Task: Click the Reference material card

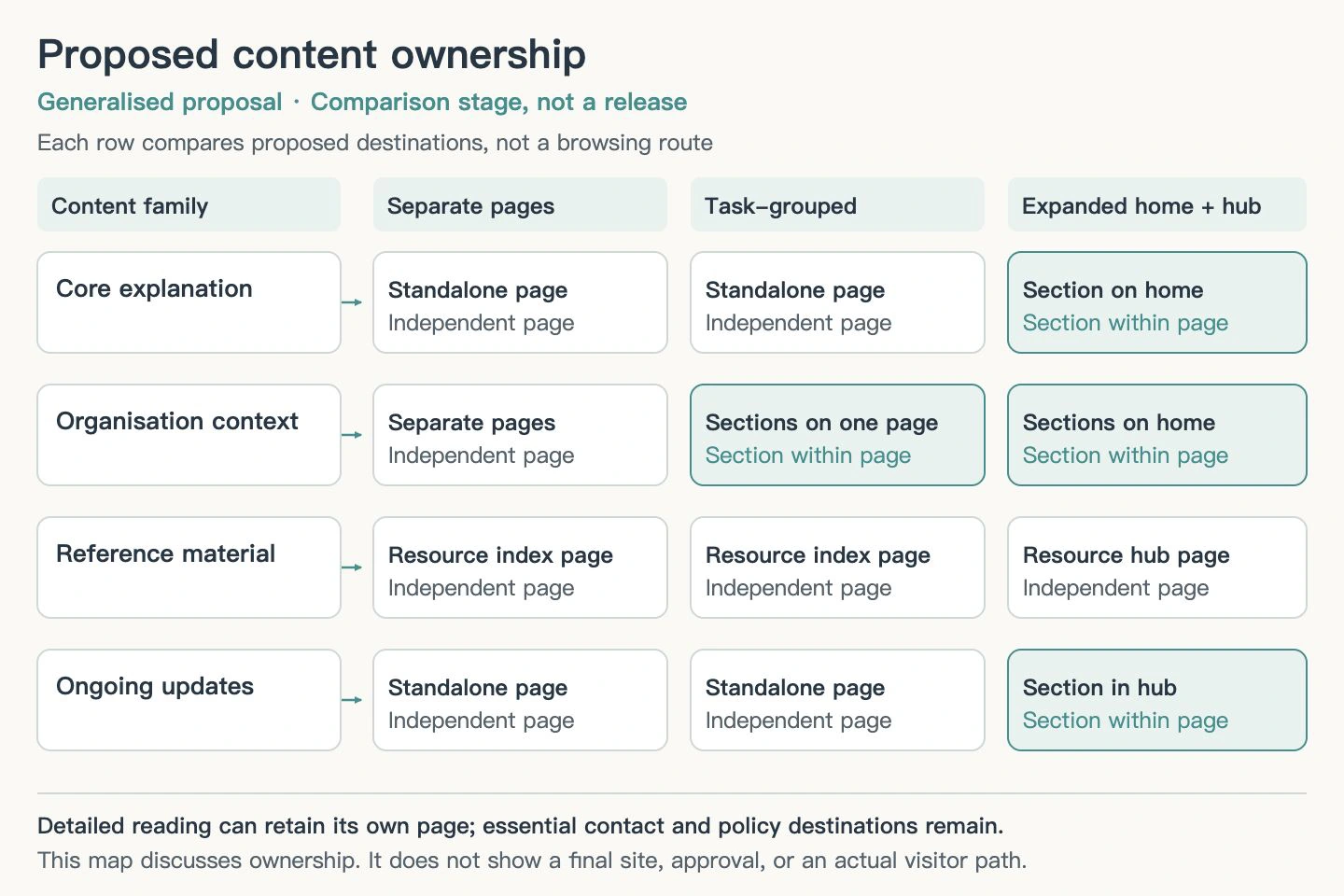Action: pos(189,567)
